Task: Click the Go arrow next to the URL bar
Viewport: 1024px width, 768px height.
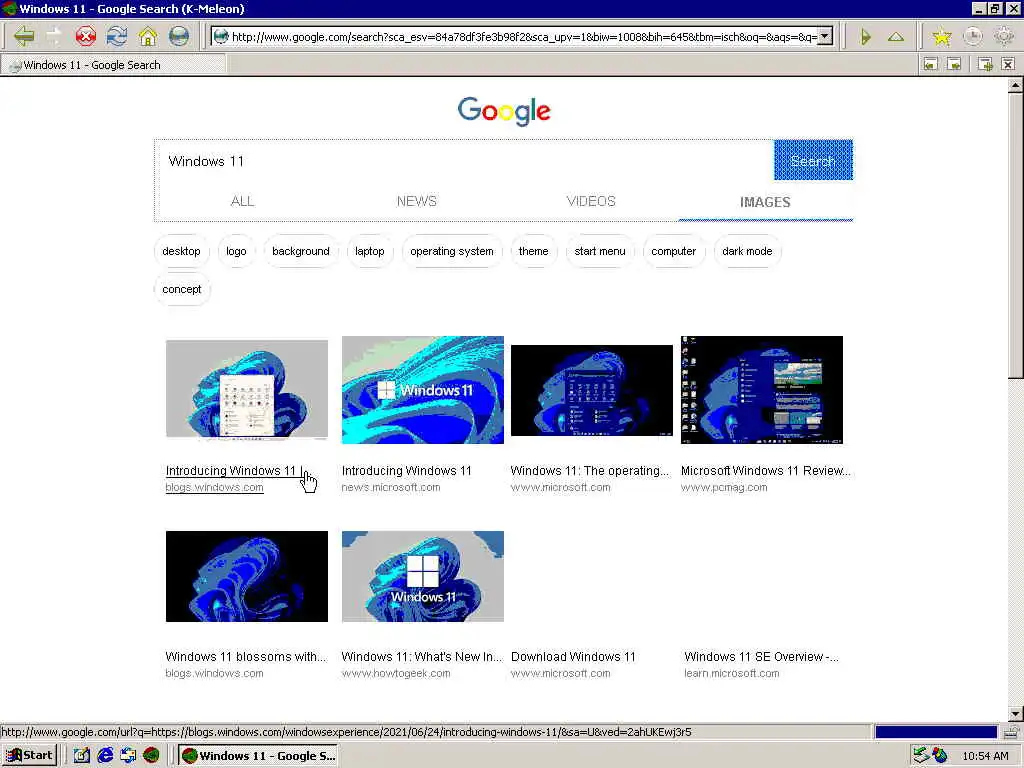Action: [866, 37]
